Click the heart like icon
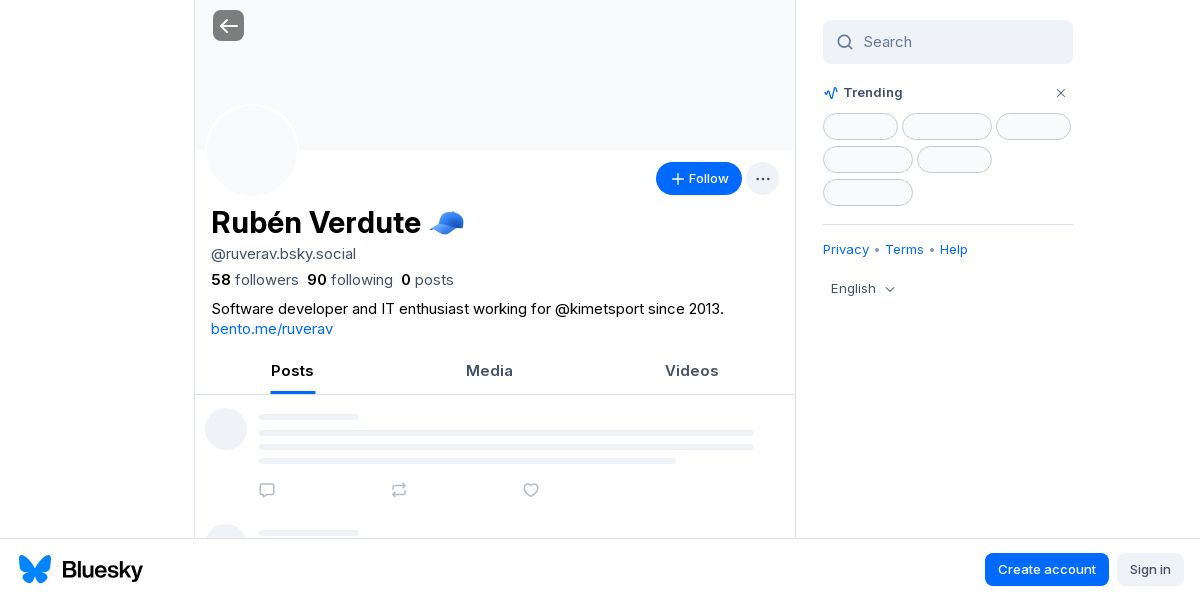This screenshot has width=1200, height=600. (x=531, y=490)
